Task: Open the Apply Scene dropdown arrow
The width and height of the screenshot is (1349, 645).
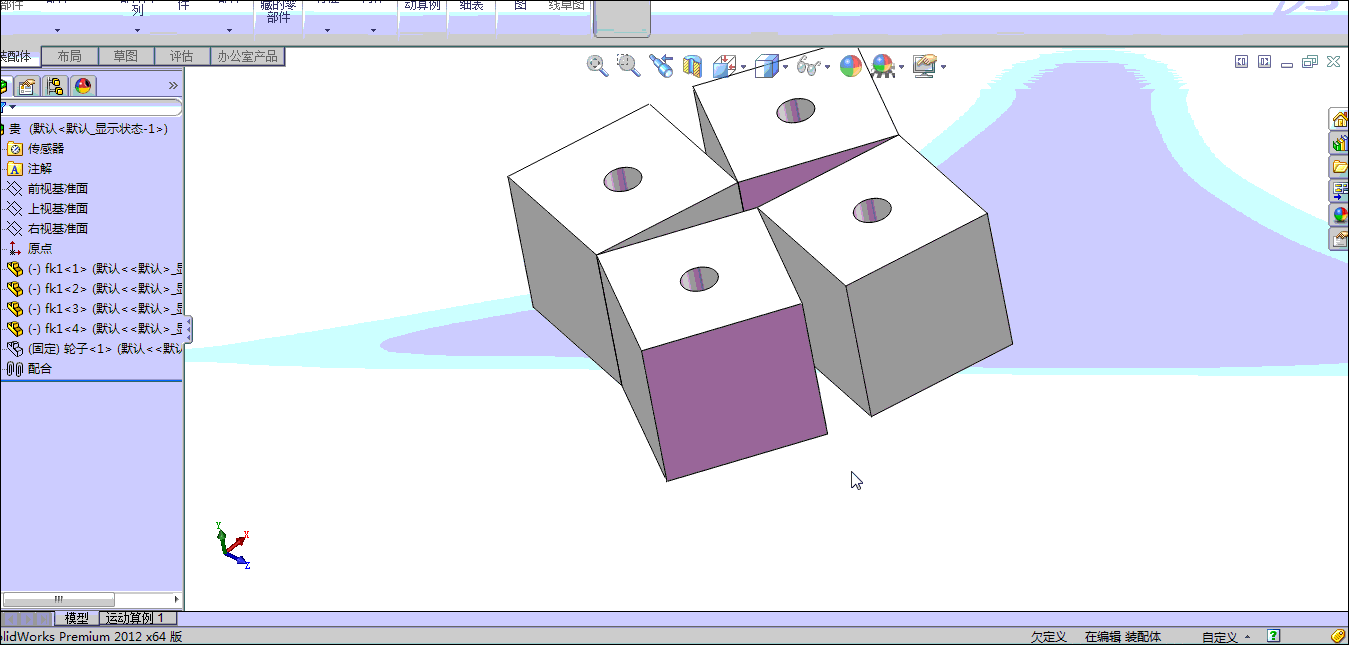Action: tap(901, 68)
